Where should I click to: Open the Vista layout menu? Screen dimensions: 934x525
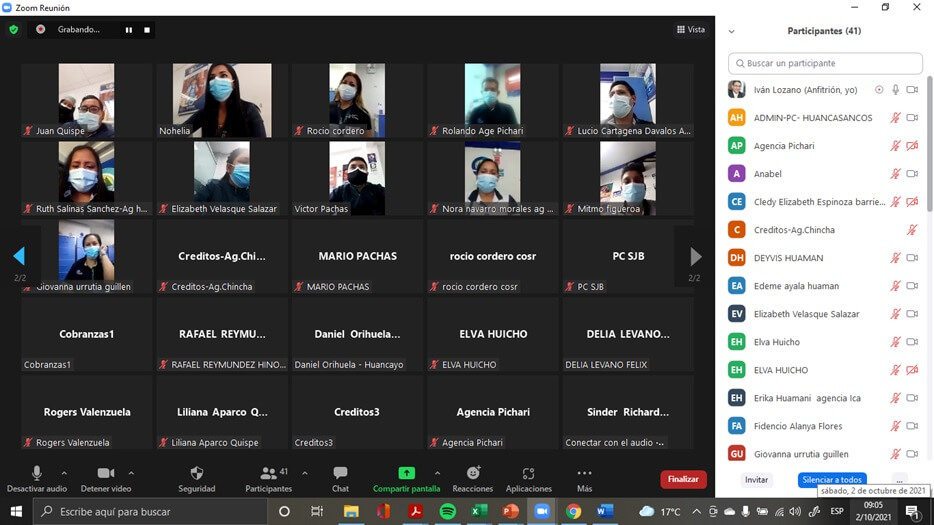point(691,30)
